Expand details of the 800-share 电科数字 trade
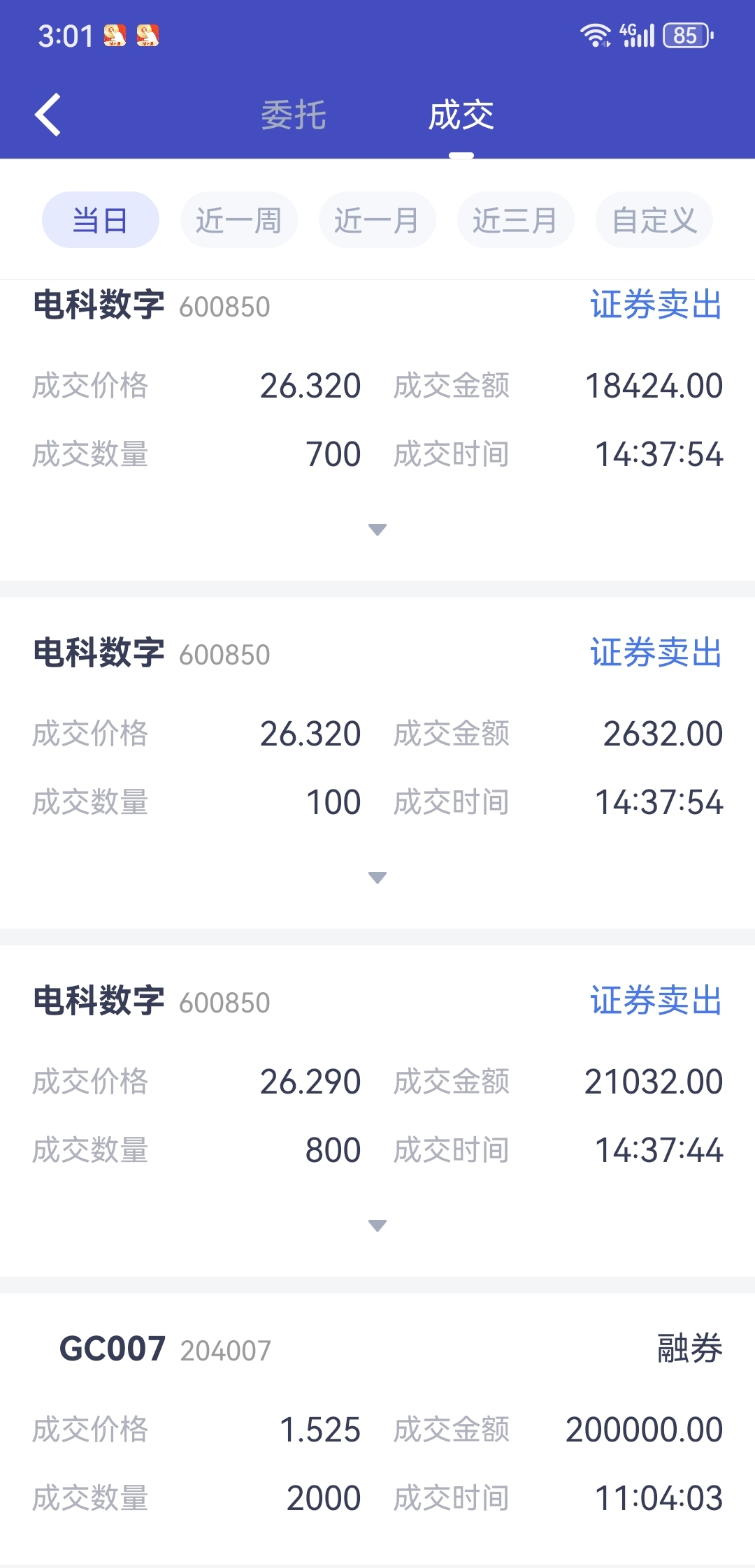755x1568 pixels. click(377, 1226)
